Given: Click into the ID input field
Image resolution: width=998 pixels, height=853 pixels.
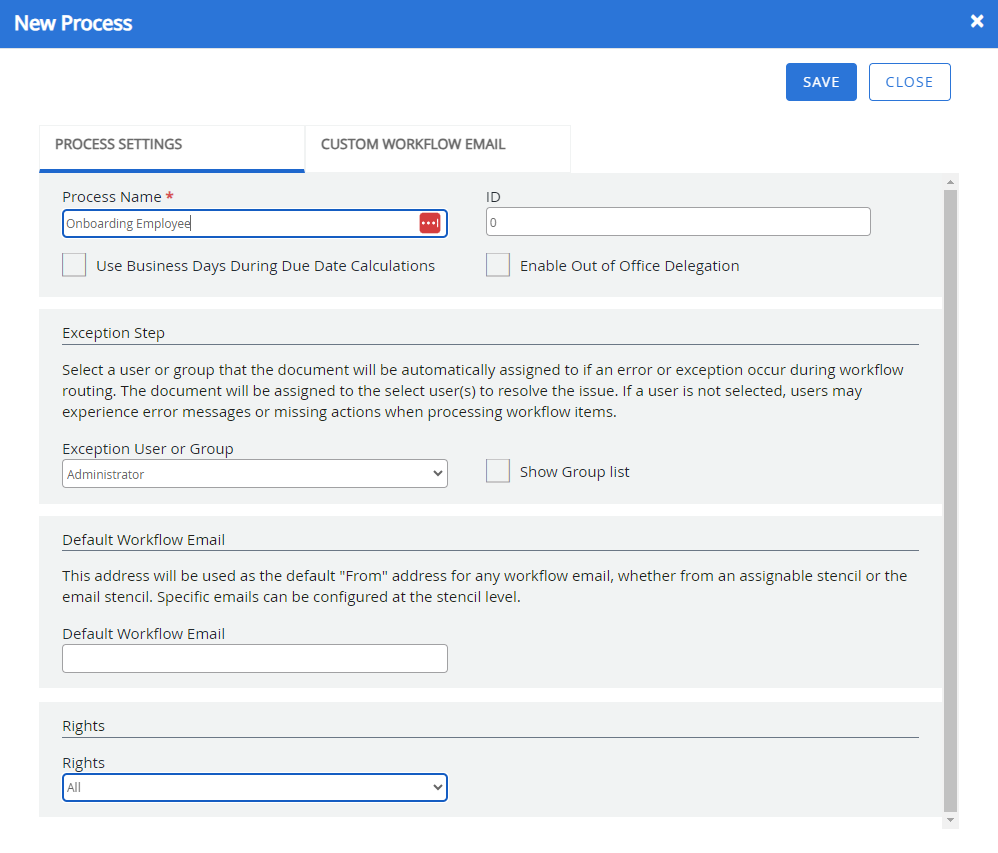Looking at the screenshot, I should pyautogui.click(x=677, y=222).
